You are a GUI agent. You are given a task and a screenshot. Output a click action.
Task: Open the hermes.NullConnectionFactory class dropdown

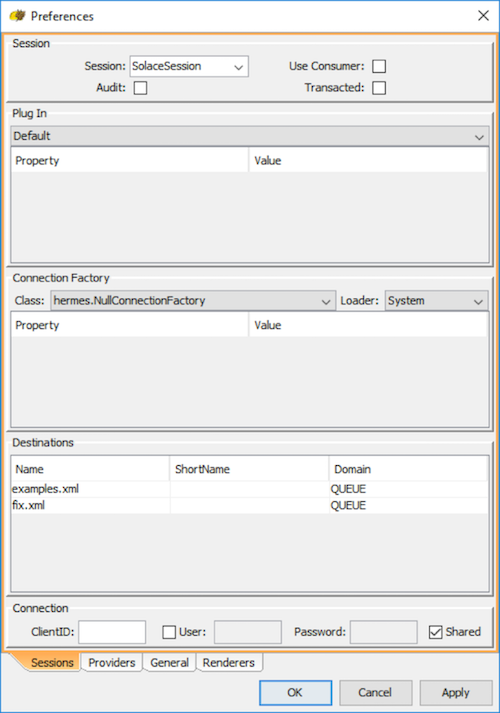point(193,301)
